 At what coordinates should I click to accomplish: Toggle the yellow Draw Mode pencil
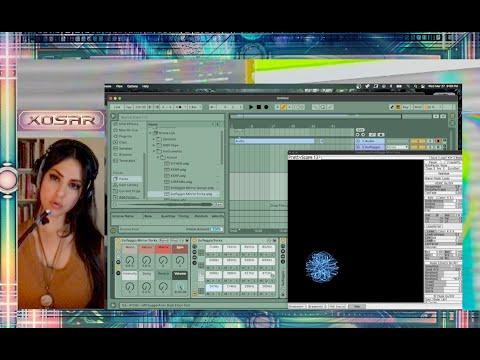click(x=284, y=107)
